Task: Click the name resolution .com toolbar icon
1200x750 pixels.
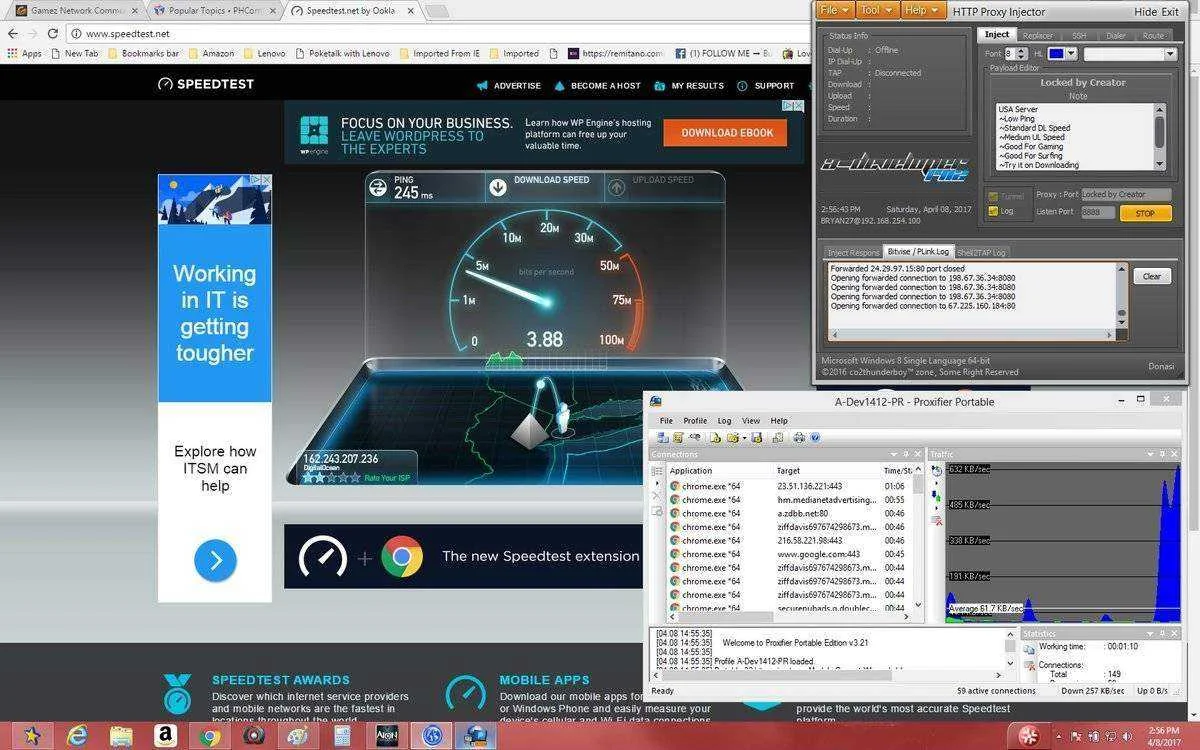Action: pos(694,436)
